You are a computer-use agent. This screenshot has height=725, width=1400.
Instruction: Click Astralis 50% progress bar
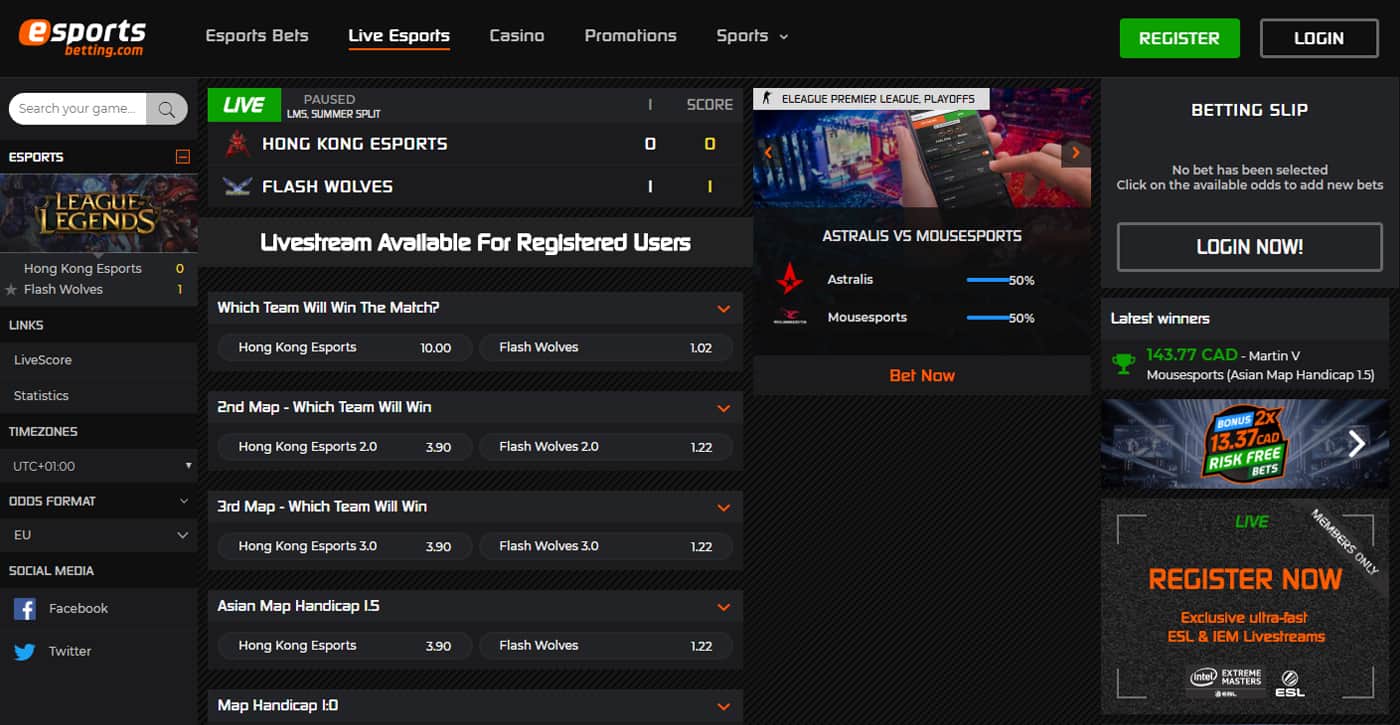(988, 281)
